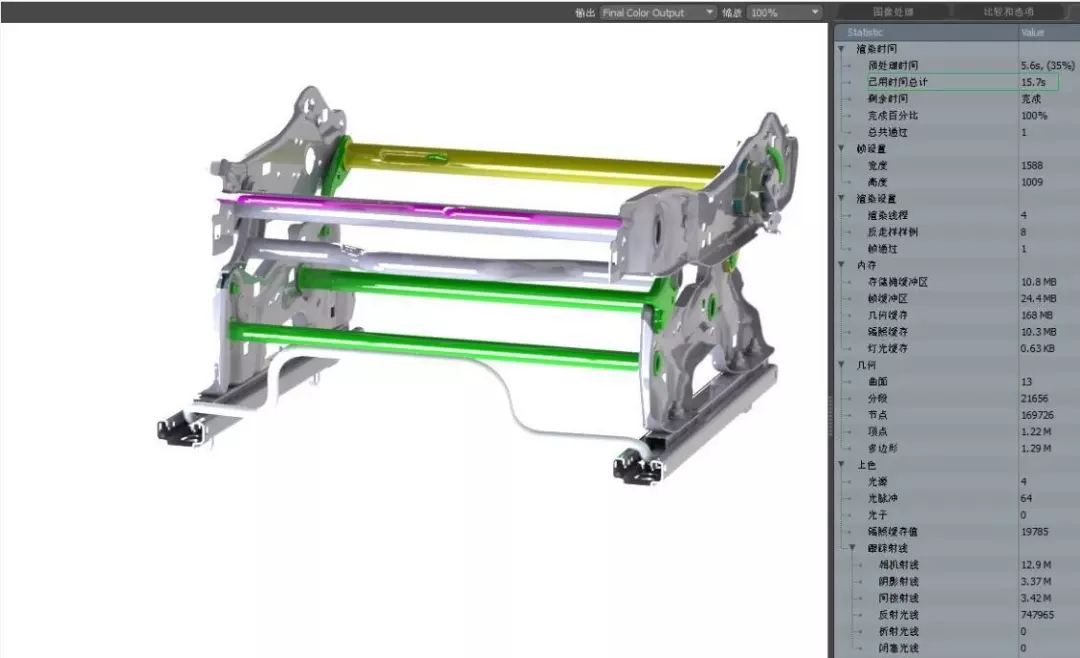Collapse the 帧设置 section arrow
Viewport: 1080px width, 658px height.
[842, 148]
